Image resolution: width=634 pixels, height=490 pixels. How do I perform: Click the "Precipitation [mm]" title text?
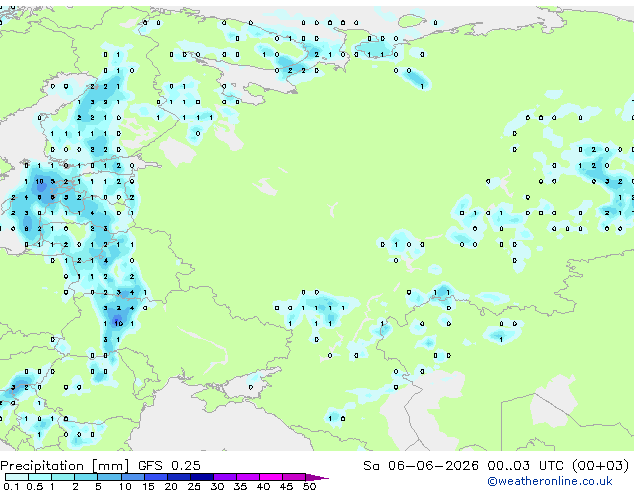tap(65, 466)
